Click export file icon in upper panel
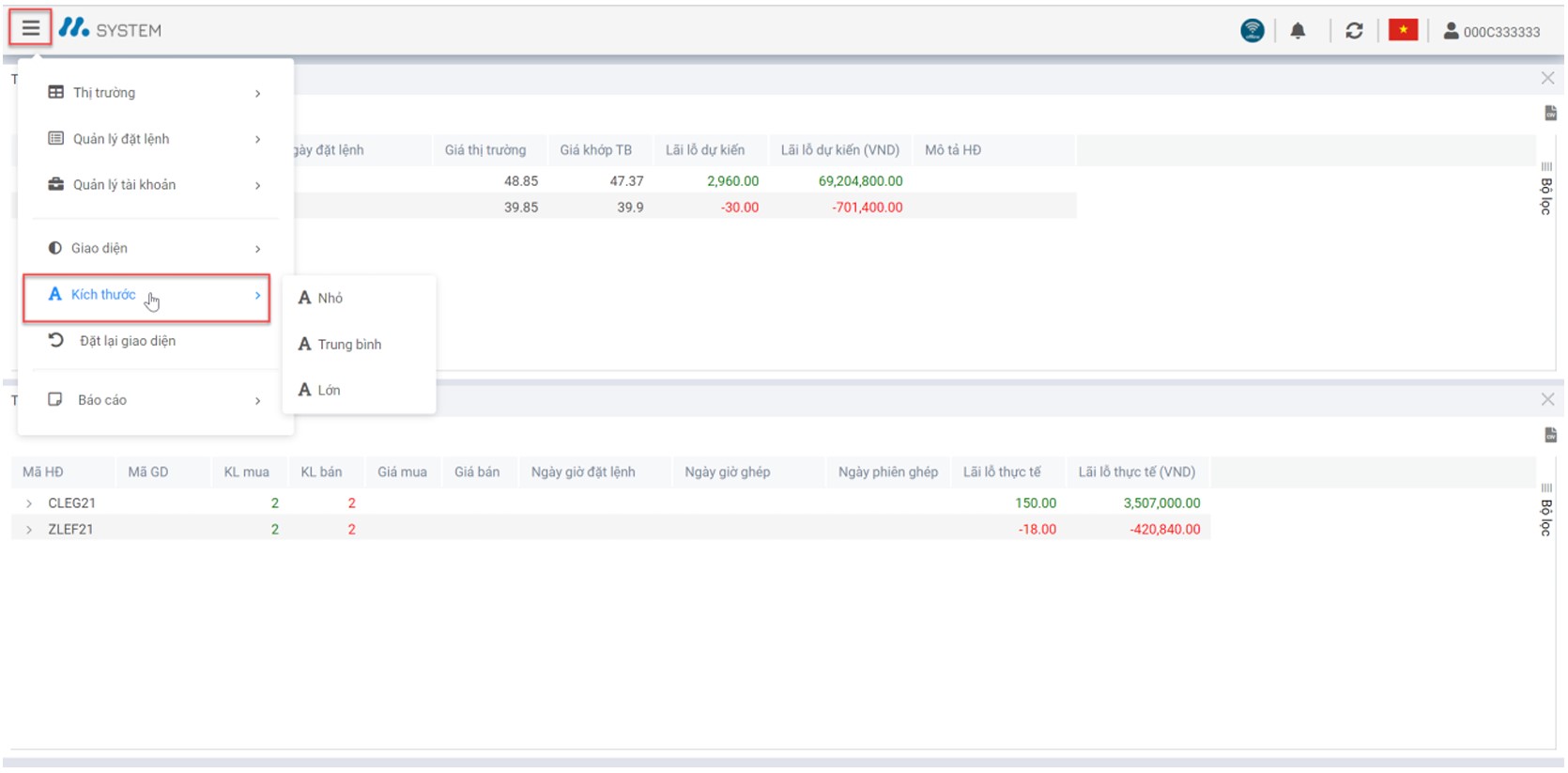 (x=1550, y=114)
